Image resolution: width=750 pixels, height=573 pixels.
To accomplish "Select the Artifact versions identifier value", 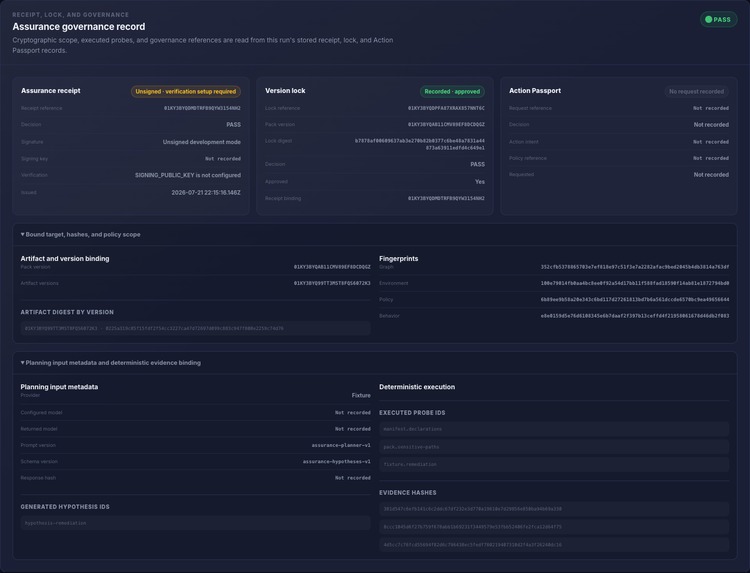I will point(332,283).
